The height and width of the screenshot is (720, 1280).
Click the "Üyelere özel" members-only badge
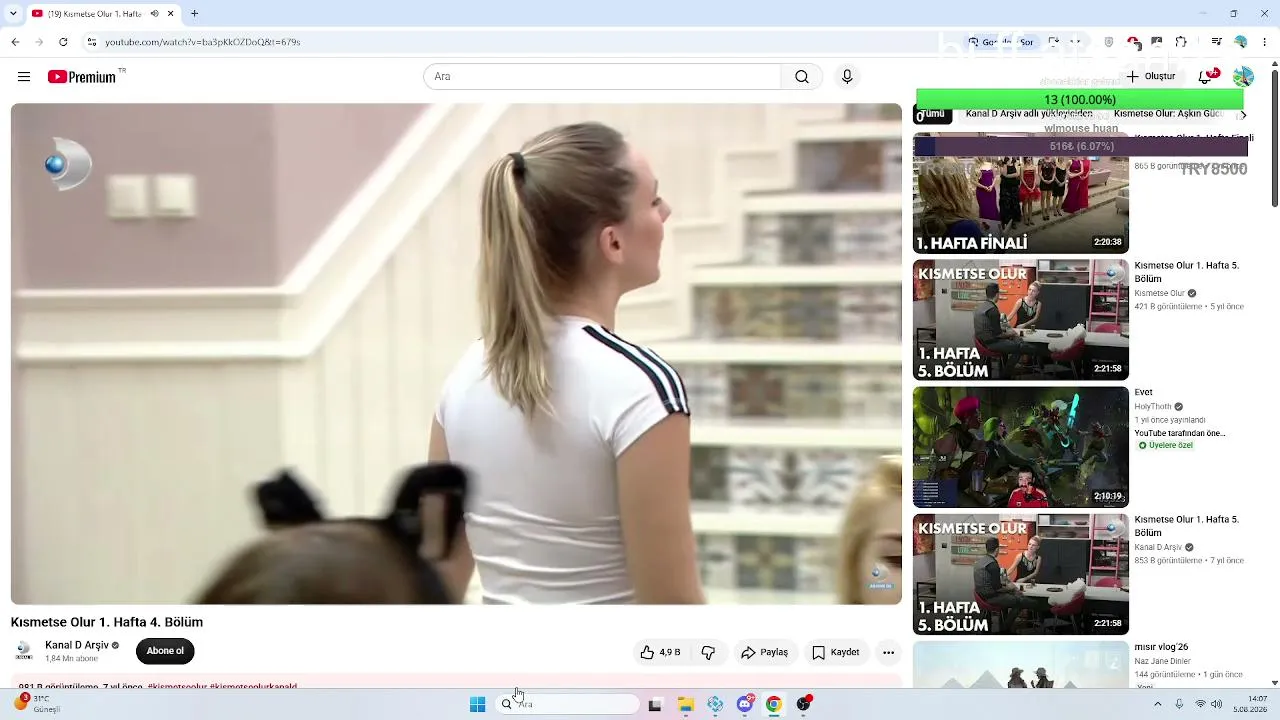pos(1166,445)
